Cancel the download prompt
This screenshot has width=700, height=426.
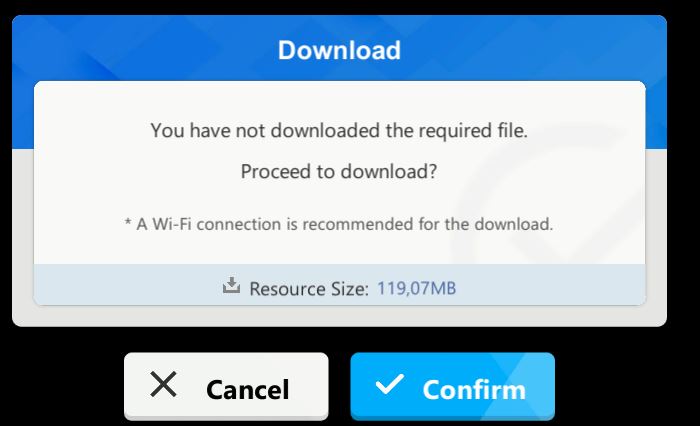tap(226, 386)
